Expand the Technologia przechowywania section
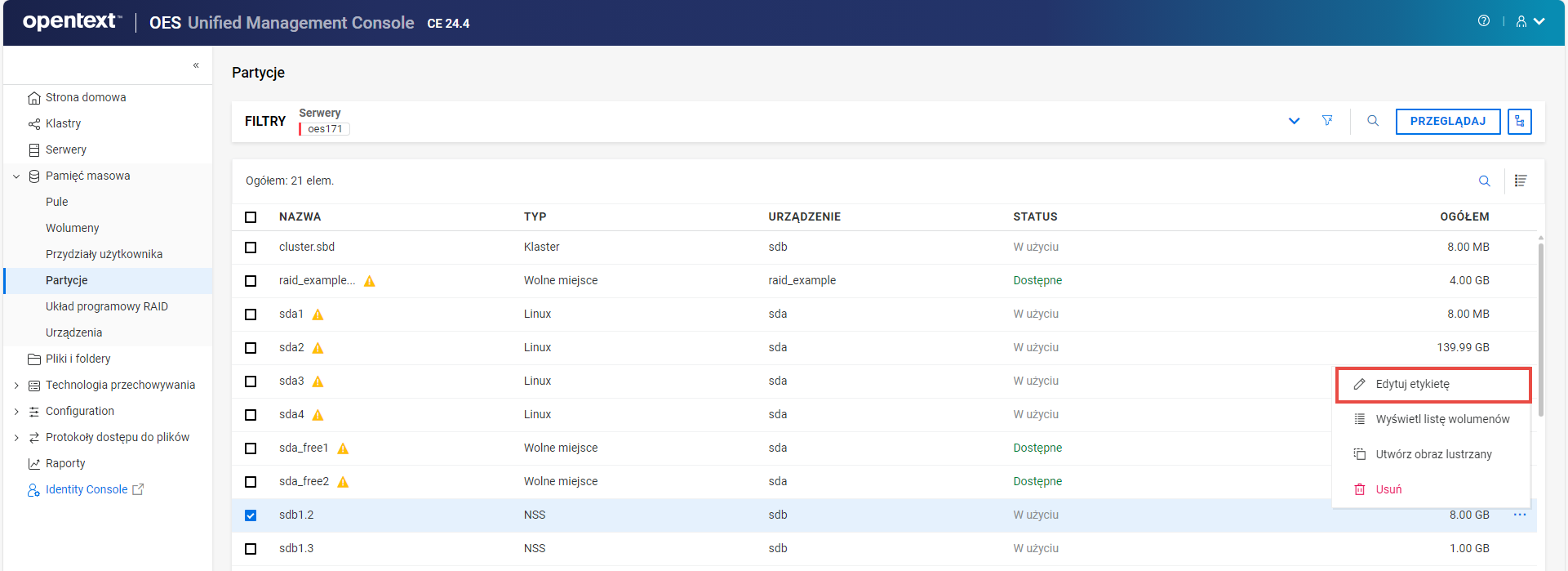Image resolution: width=1568 pixels, height=571 pixels. click(16, 386)
